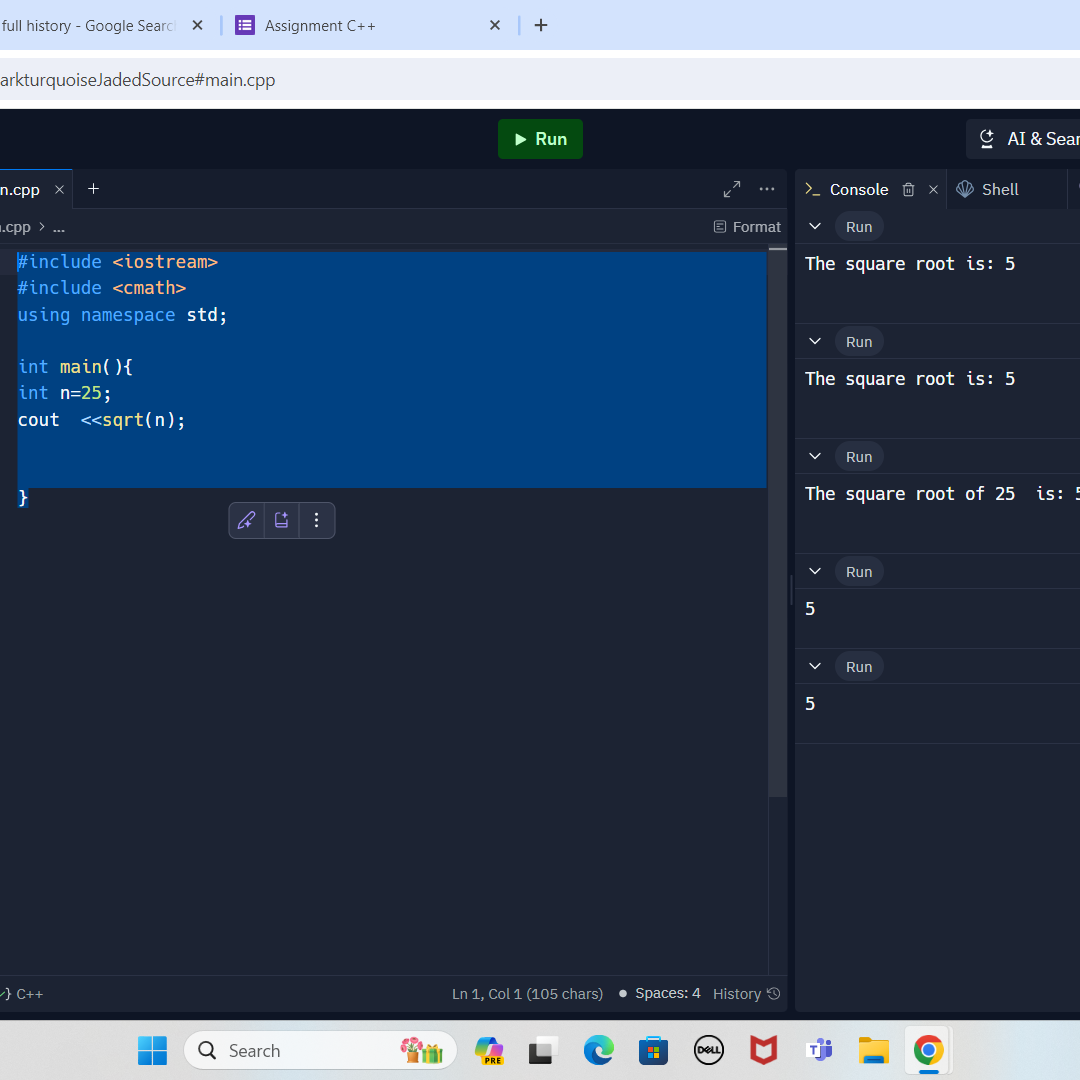Add a new editor tab with plus icon
The width and height of the screenshot is (1080, 1080).
(94, 189)
